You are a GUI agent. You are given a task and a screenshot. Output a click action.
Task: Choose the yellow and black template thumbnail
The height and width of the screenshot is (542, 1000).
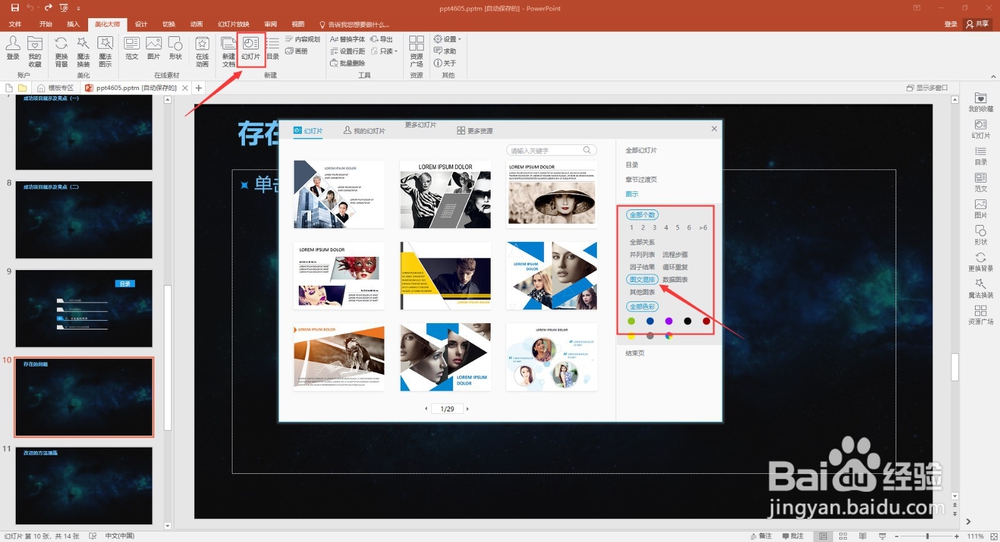point(445,275)
